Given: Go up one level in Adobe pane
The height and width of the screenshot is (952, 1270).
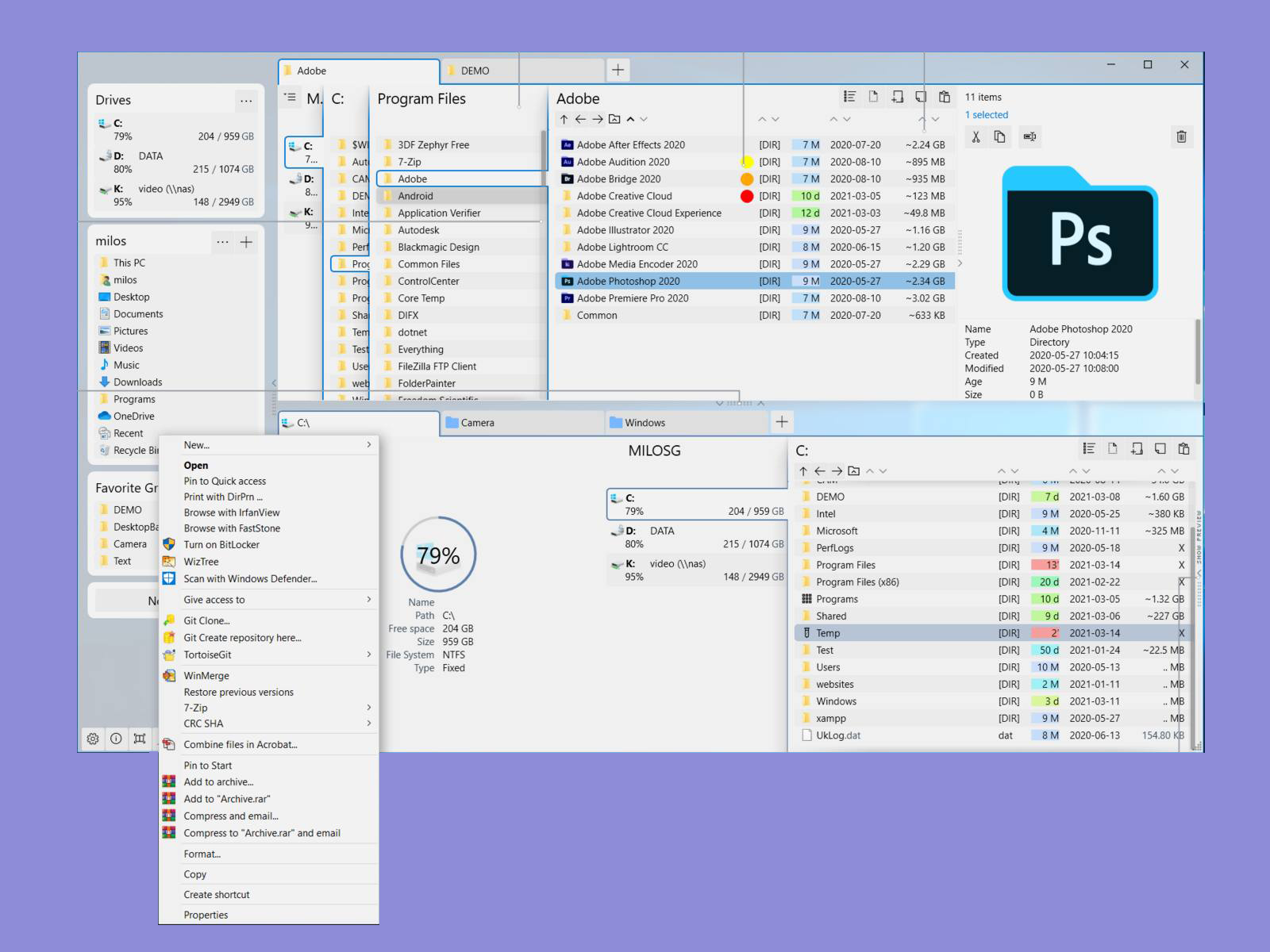Looking at the screenshot, I should tap(564, 120).
